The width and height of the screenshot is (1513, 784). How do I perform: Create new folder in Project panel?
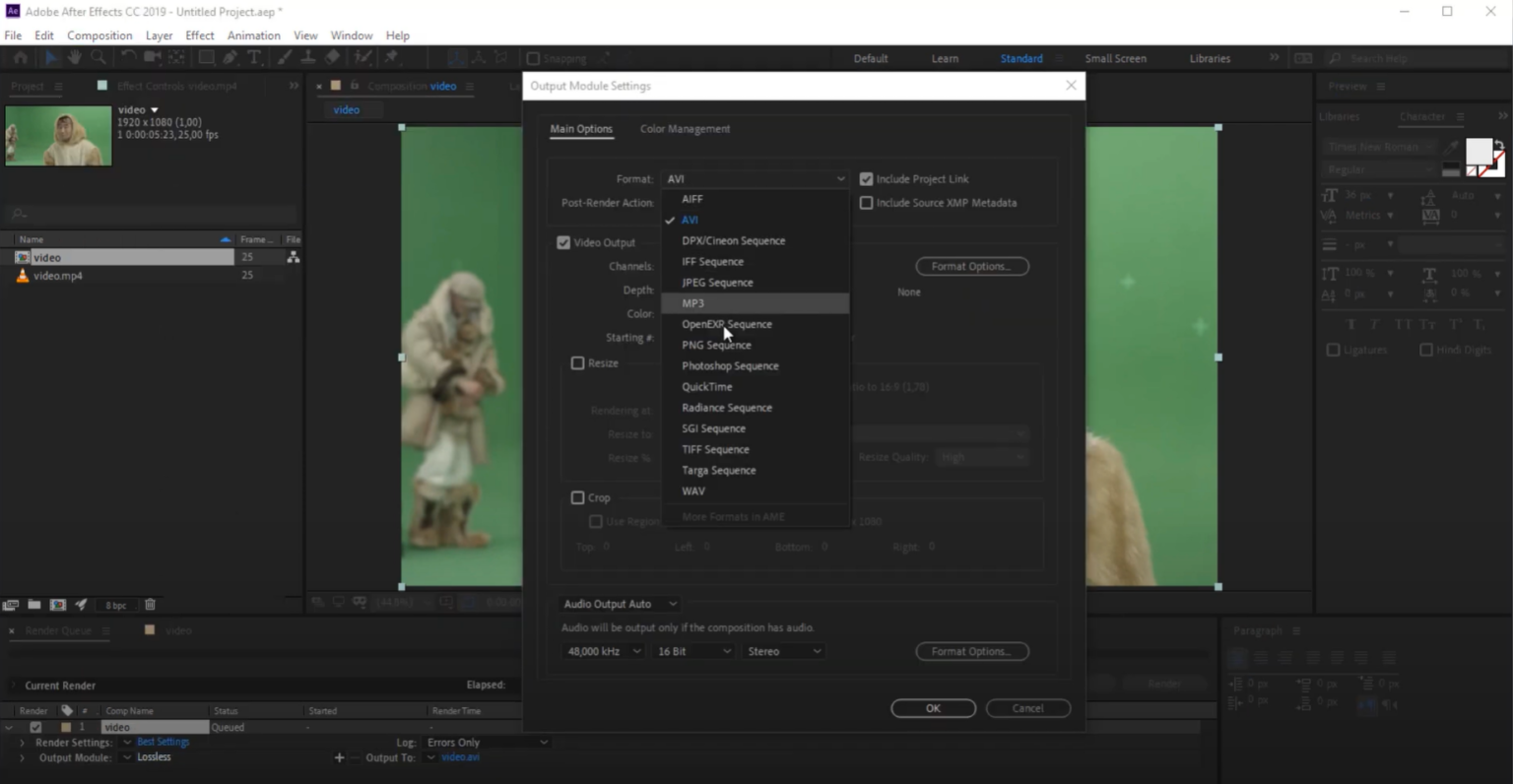pyautogui.click(x=34, y=605)
